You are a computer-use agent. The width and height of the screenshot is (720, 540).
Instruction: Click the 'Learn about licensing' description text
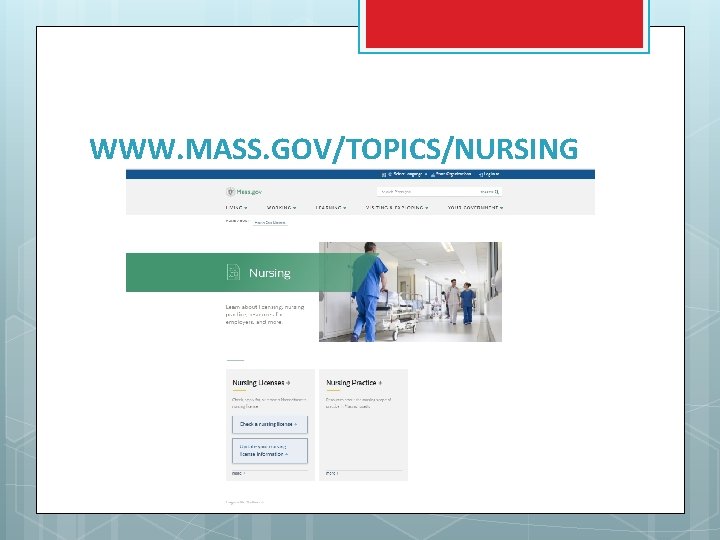pos(265,315)
